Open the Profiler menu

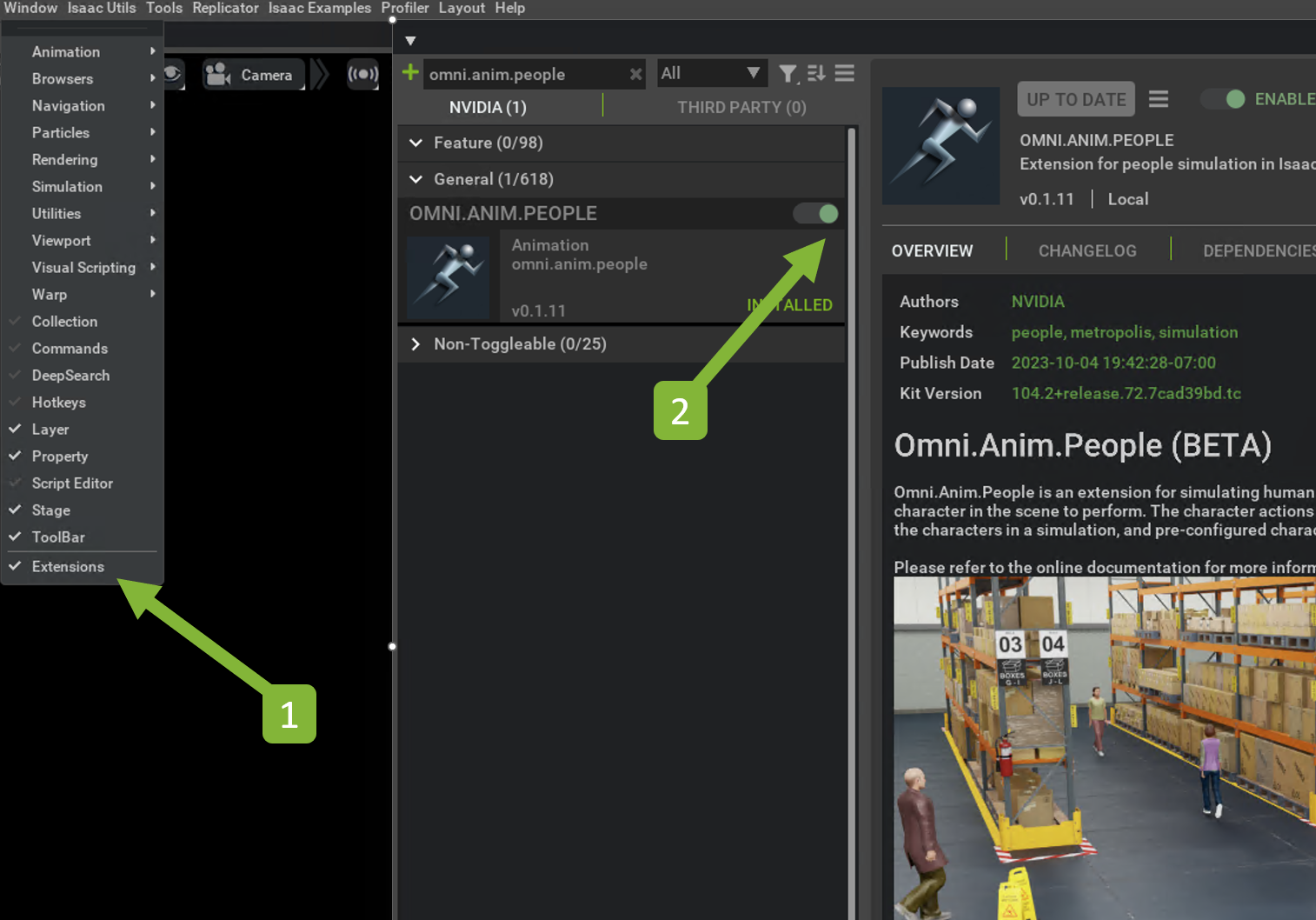405,8
